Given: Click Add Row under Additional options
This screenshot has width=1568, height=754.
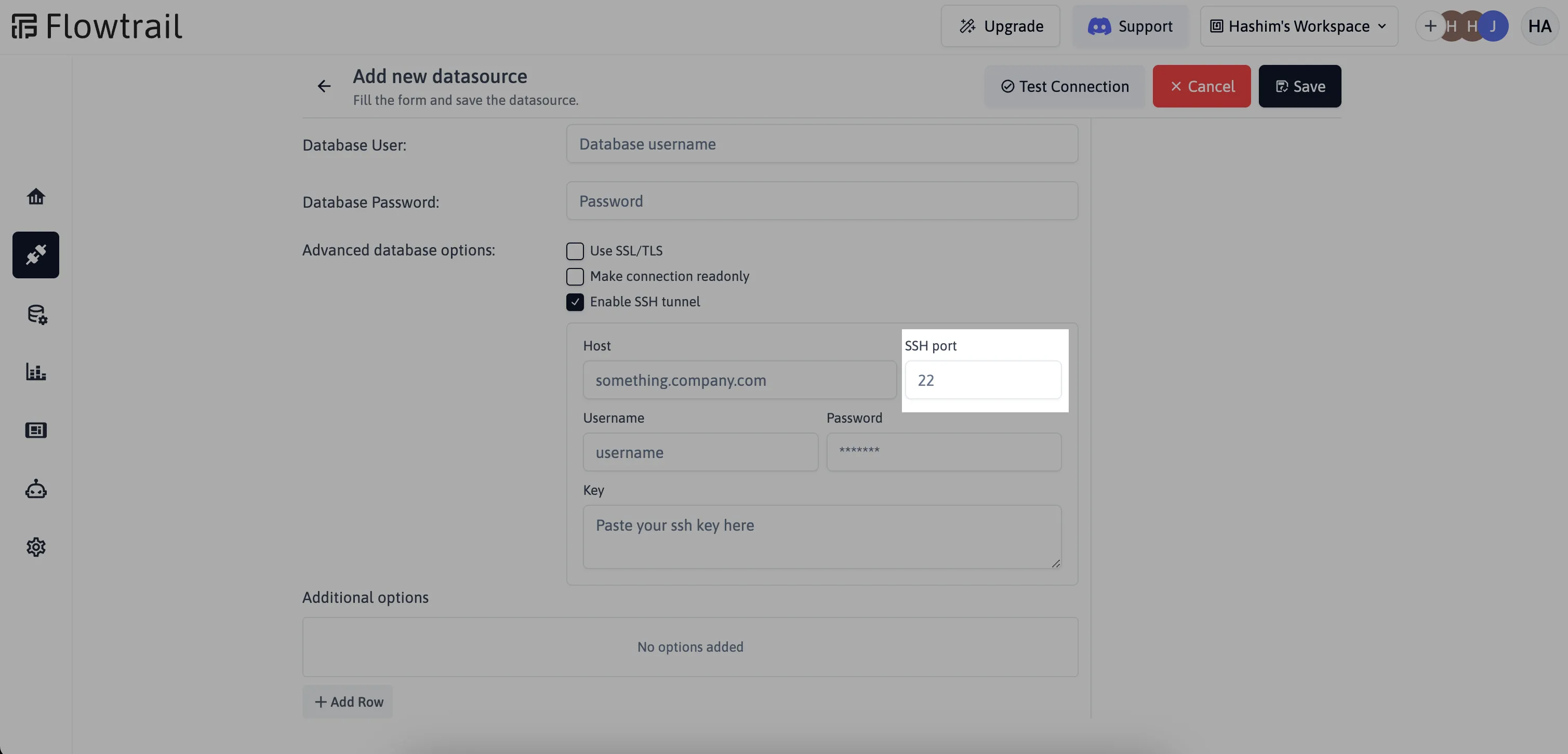Looking at the screenshot, I should tap(348, 702).
